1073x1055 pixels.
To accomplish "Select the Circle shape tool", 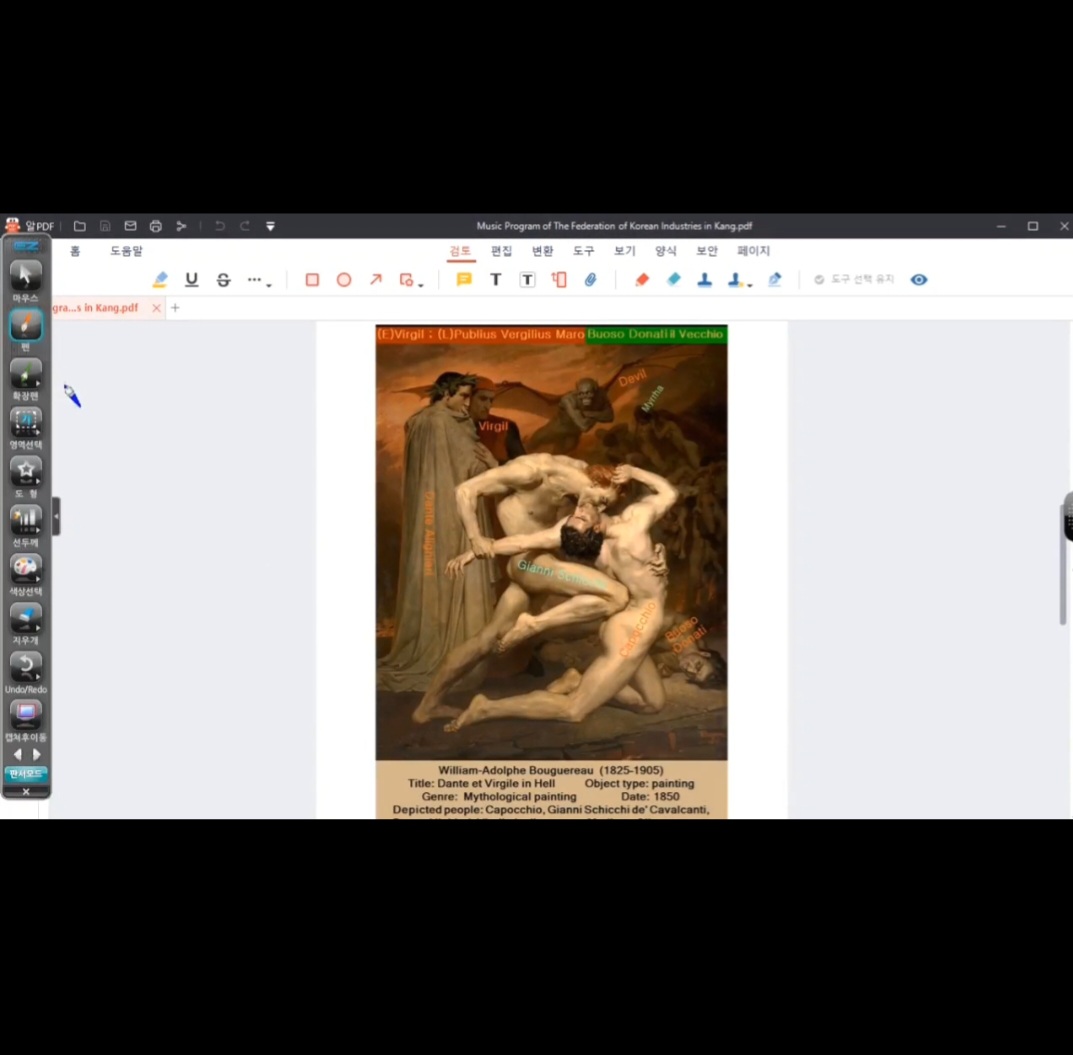I will pyautogui.click(x=344, y=279).
